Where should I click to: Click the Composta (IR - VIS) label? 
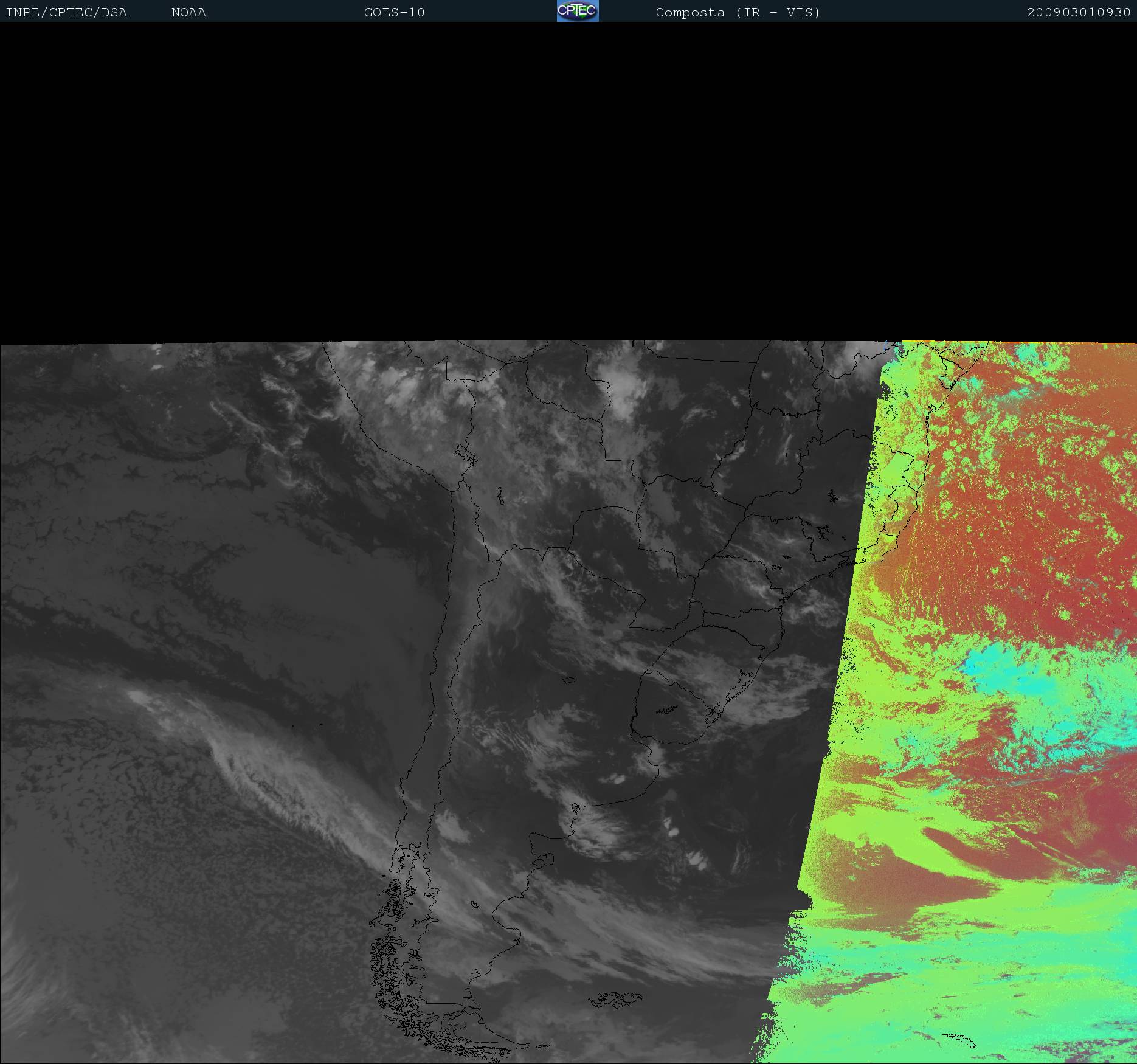coord(738,12)
